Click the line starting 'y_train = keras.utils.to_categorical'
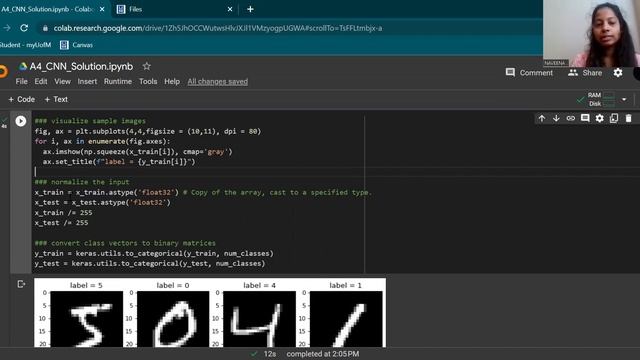 (154, 253)
